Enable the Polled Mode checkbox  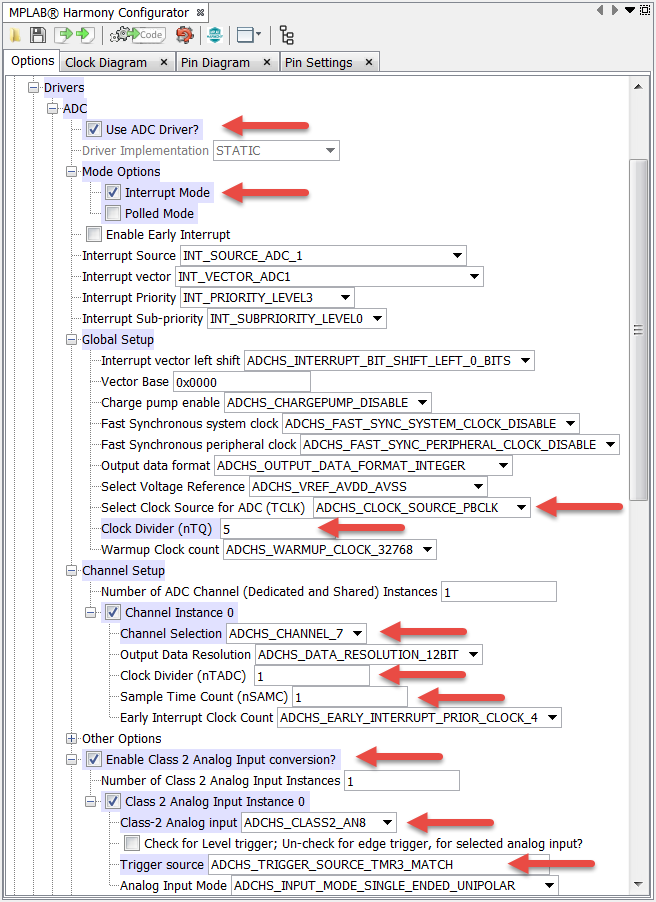113,213
